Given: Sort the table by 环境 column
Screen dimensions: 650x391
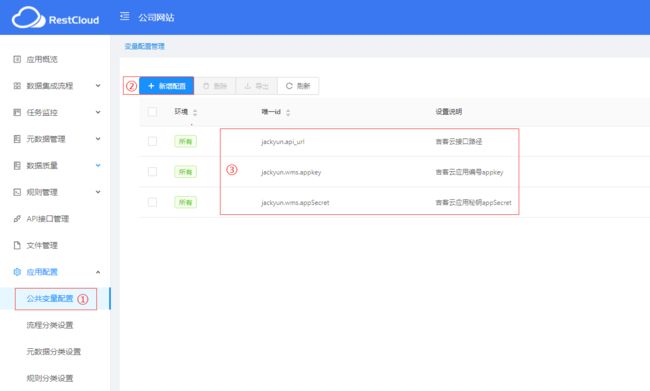Looking at the screenshot, I should point(195,112).
